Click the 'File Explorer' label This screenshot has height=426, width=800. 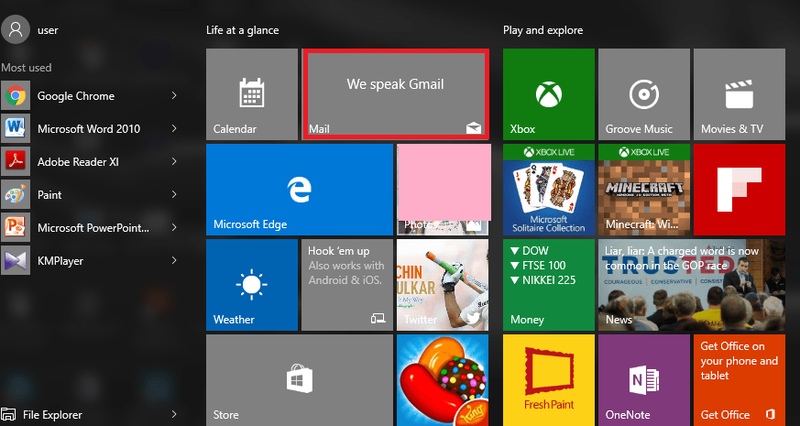(x=53, y=415)
